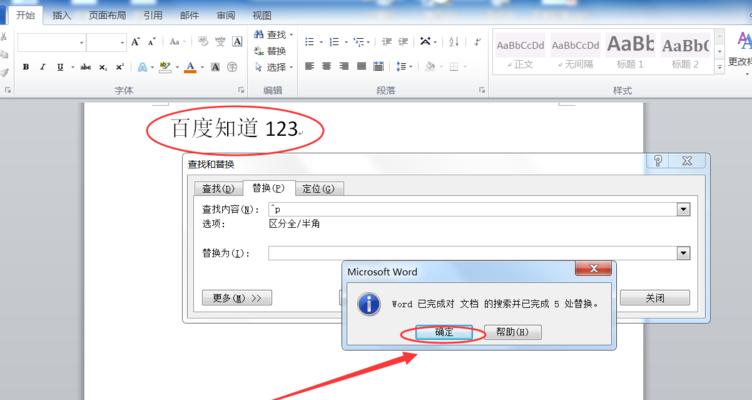
Task: Toggle Subscript formatting
Action: coord(103,67)
